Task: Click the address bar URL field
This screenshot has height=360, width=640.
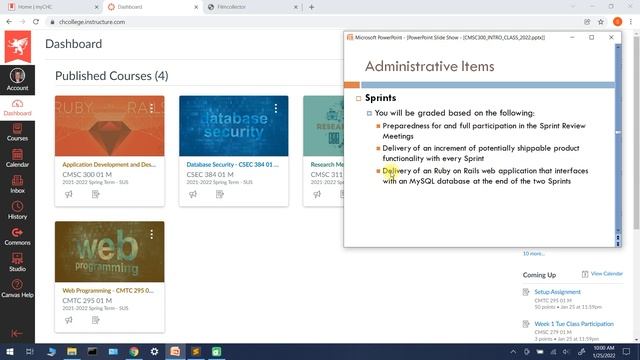Action: tap(314, 22)
